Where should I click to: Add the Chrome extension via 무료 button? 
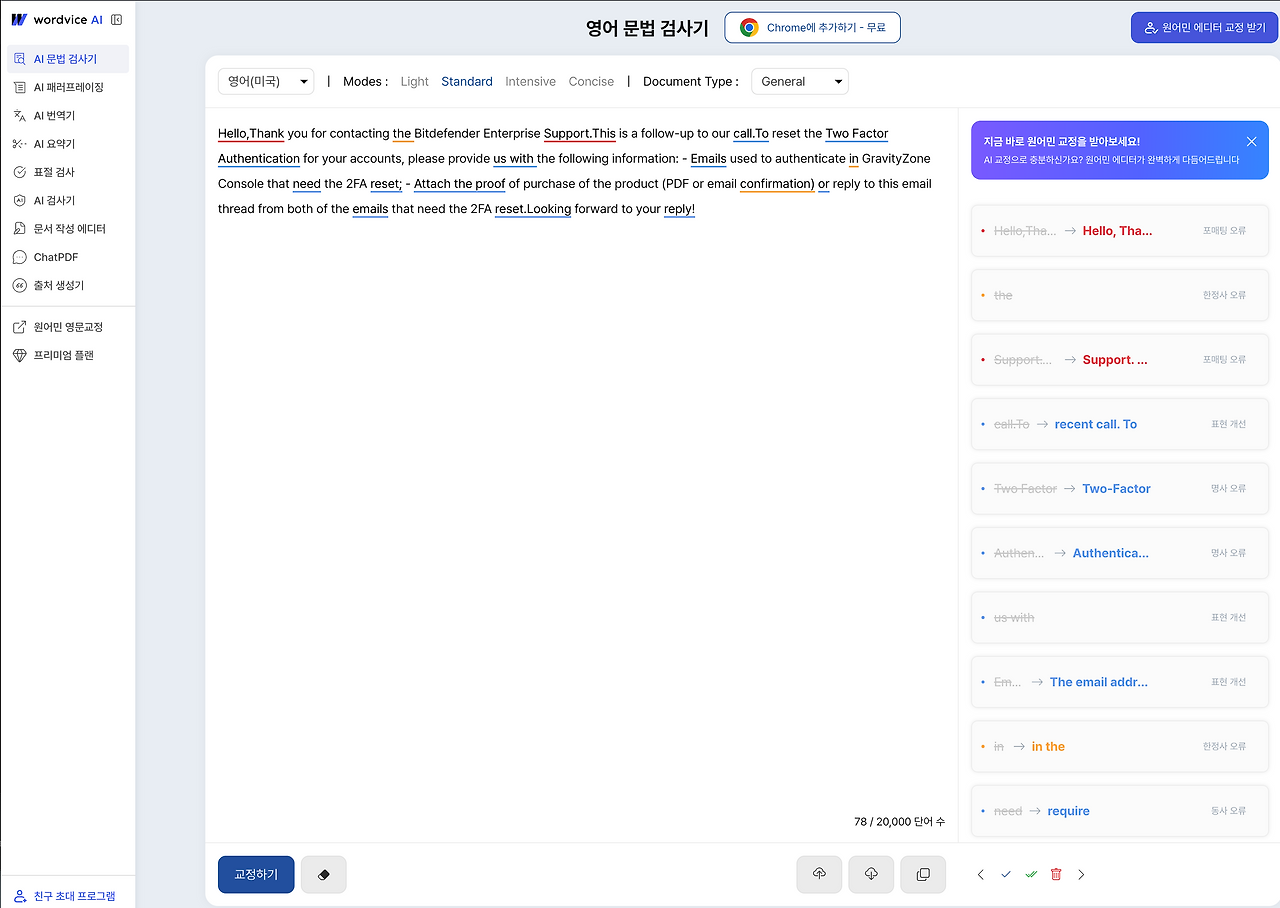click(x=813, y=27)
